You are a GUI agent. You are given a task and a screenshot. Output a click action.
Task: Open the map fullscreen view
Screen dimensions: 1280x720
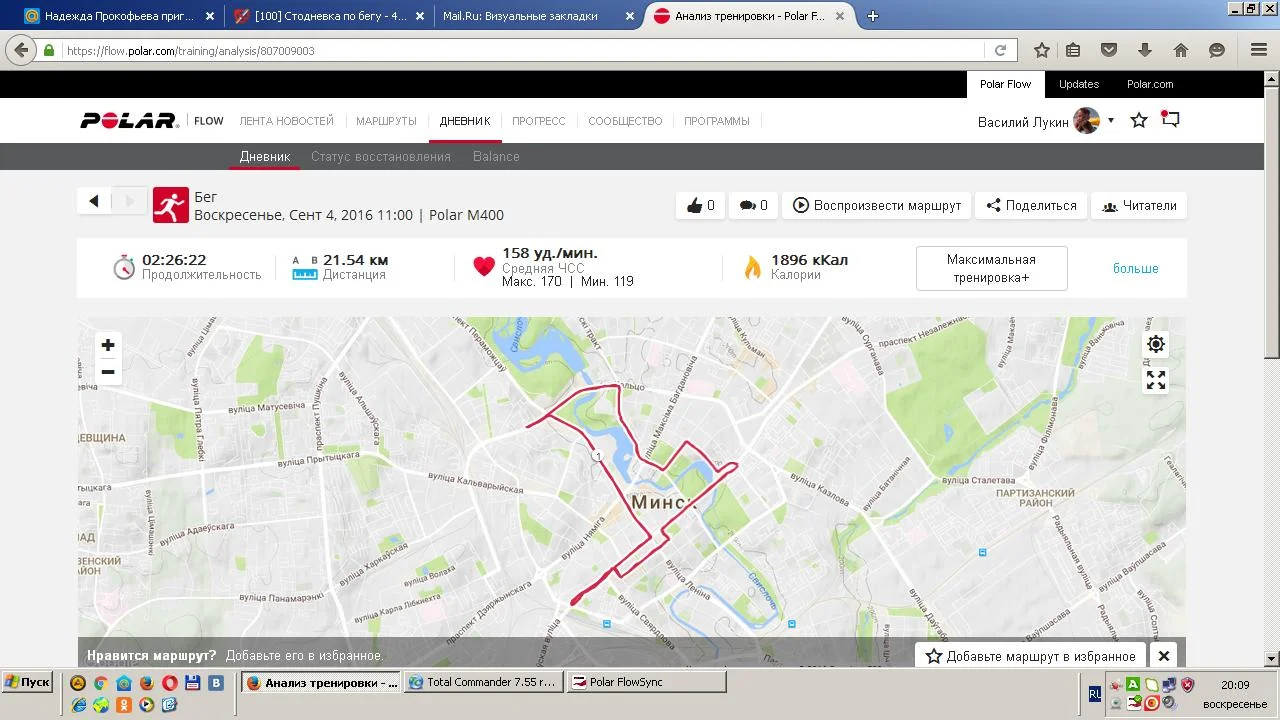point(1156,380)
